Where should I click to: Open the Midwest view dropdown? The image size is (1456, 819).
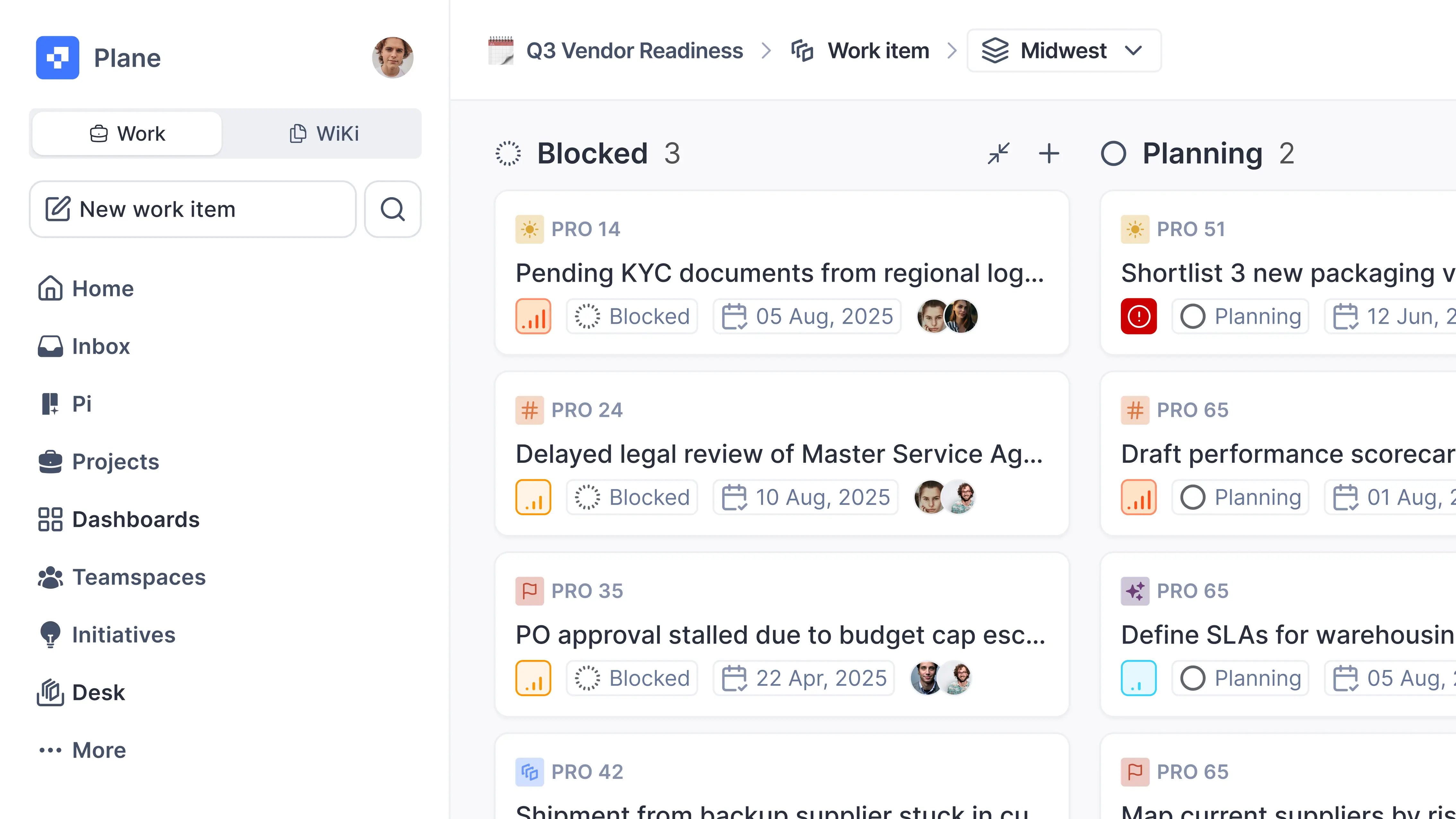pyautogui.click(x=1064, y=51)
